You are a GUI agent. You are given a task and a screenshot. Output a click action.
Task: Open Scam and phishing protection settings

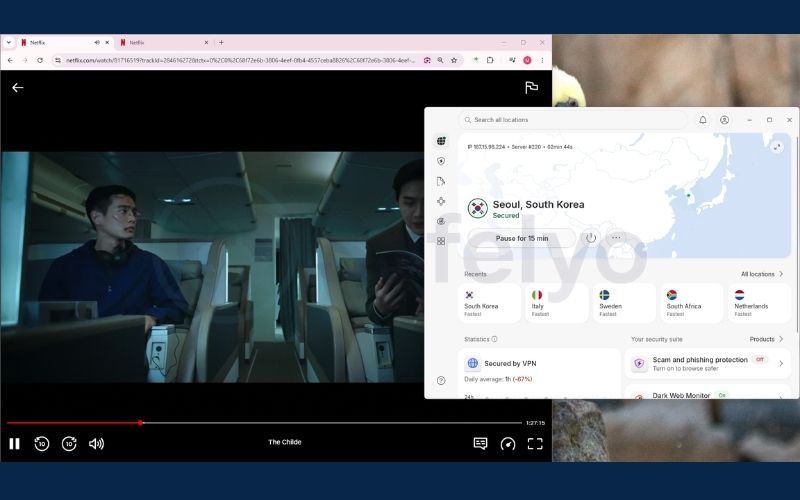(708, 363)
